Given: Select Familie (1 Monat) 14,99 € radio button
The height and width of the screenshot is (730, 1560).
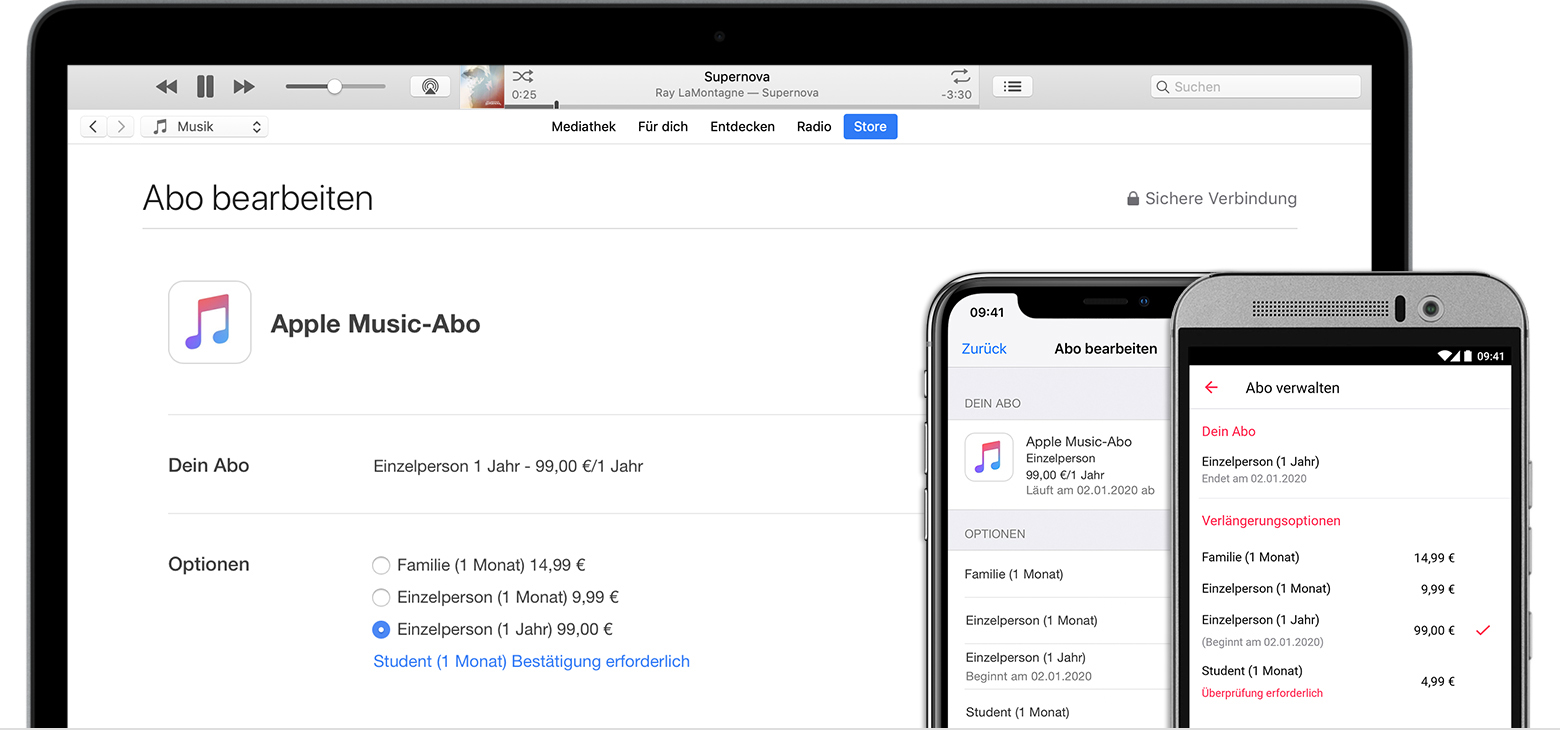Looking at the screenshot, I should click(381, 566).
